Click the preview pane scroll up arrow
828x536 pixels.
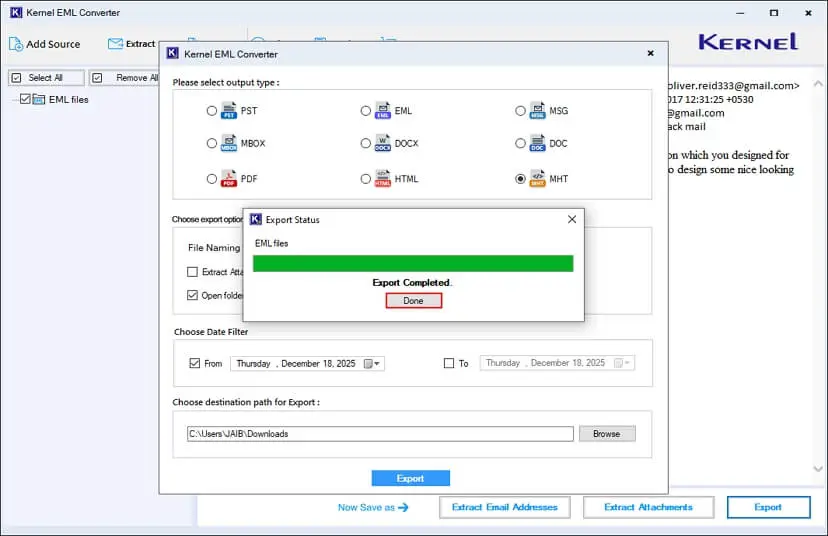tap(818, 83)
